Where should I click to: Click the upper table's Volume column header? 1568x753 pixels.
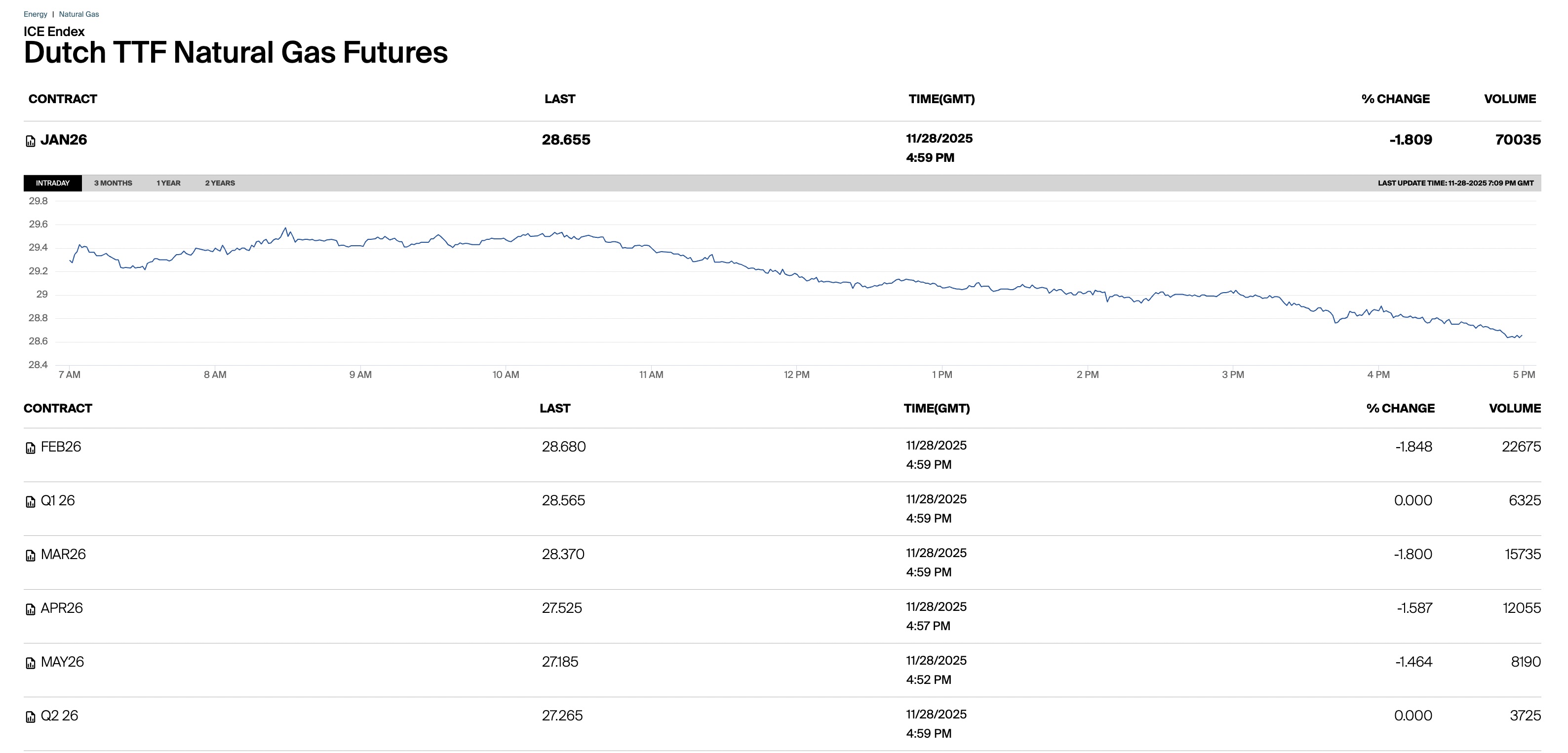click(1510, 99)
